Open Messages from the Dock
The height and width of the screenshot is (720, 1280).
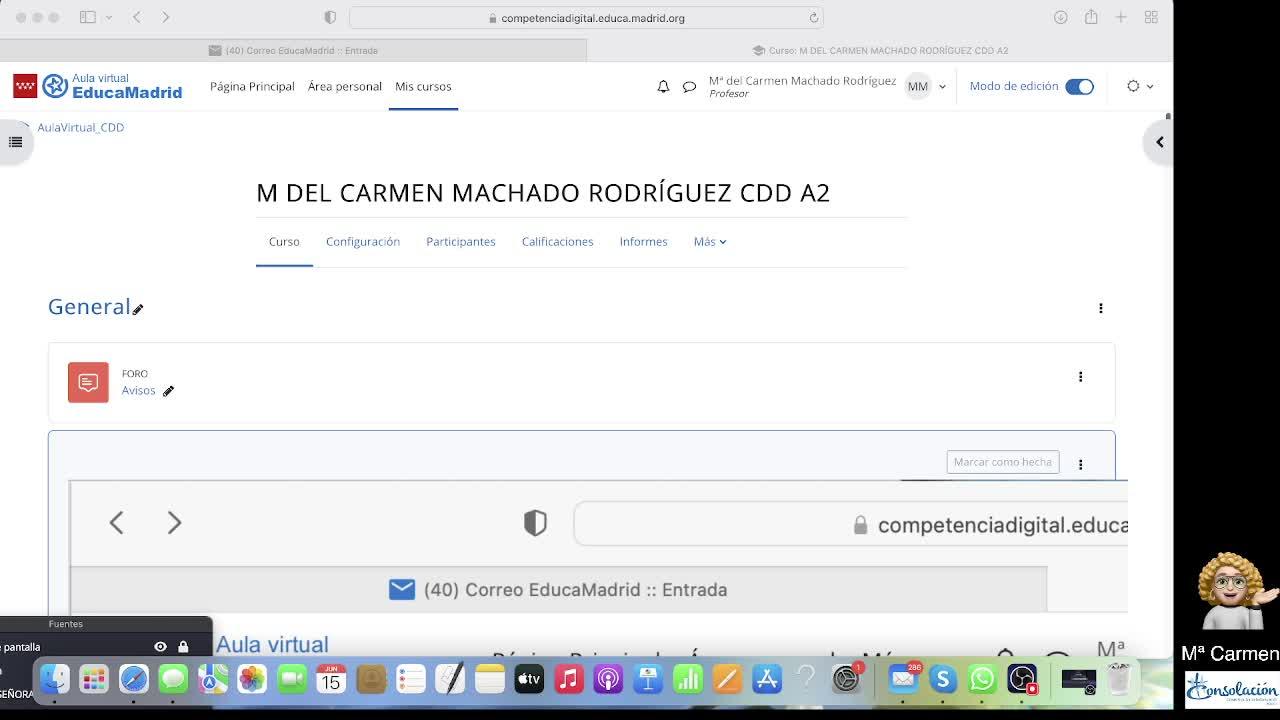173,680
